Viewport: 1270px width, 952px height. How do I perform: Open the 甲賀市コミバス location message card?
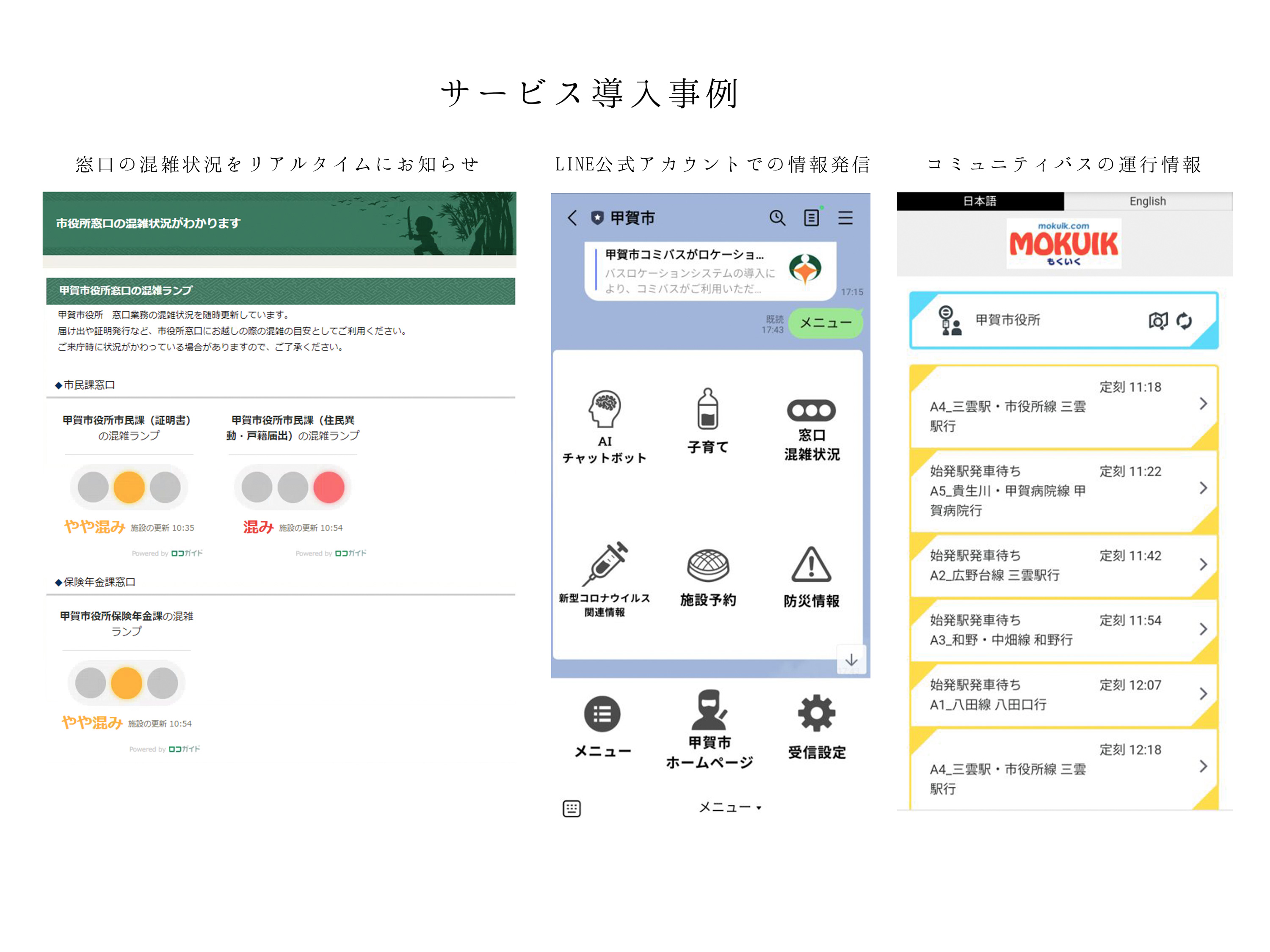point(710,271)
